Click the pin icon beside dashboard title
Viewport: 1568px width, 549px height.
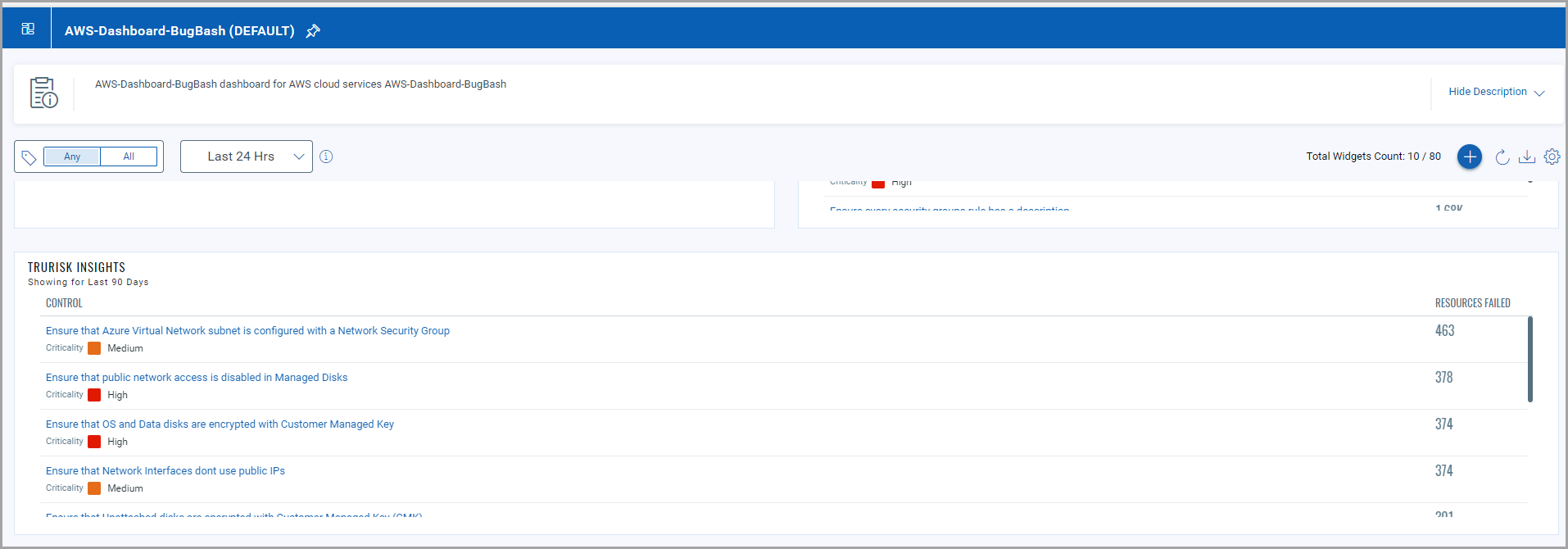coord(313,31)
